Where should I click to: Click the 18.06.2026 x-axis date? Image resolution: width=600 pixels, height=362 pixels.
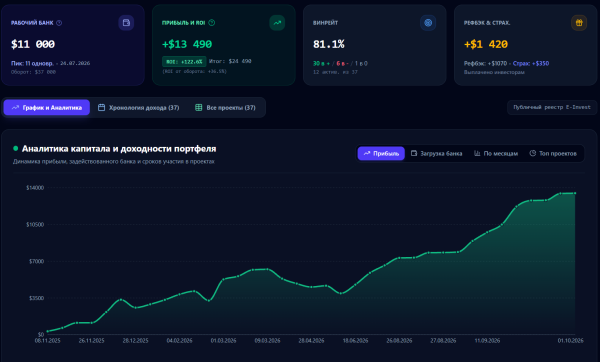click(355, 341)
